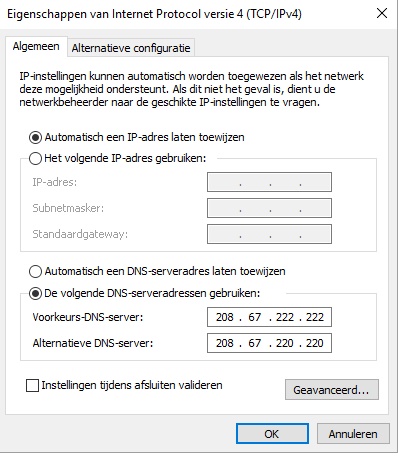Click the Alternatieve DNS-server address field
This screenshot has width=398, height=456.
pyautogui.click(x=269, y=343)
